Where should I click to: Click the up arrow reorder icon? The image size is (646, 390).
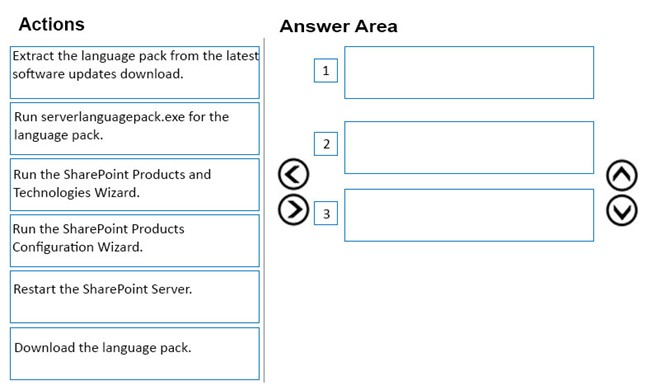click(x=622, y=175)
